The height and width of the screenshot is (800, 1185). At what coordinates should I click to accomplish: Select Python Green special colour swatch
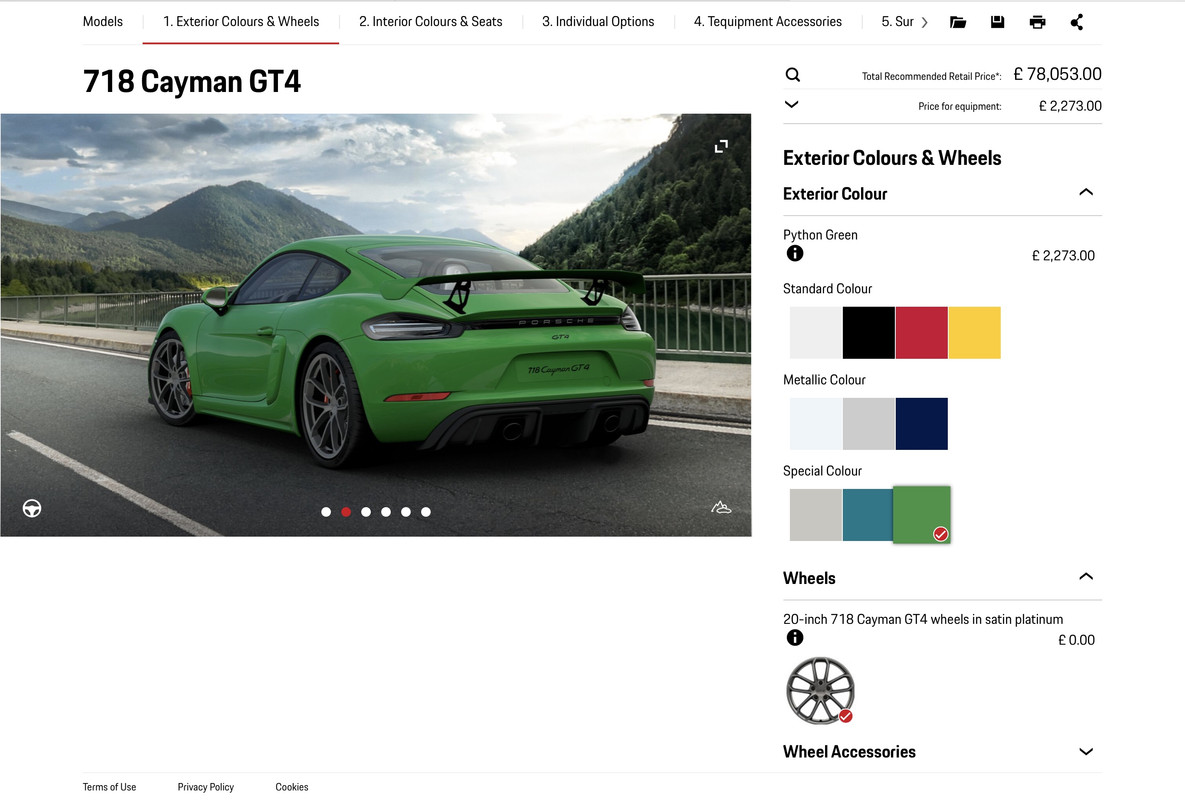(x=921, y=514)
